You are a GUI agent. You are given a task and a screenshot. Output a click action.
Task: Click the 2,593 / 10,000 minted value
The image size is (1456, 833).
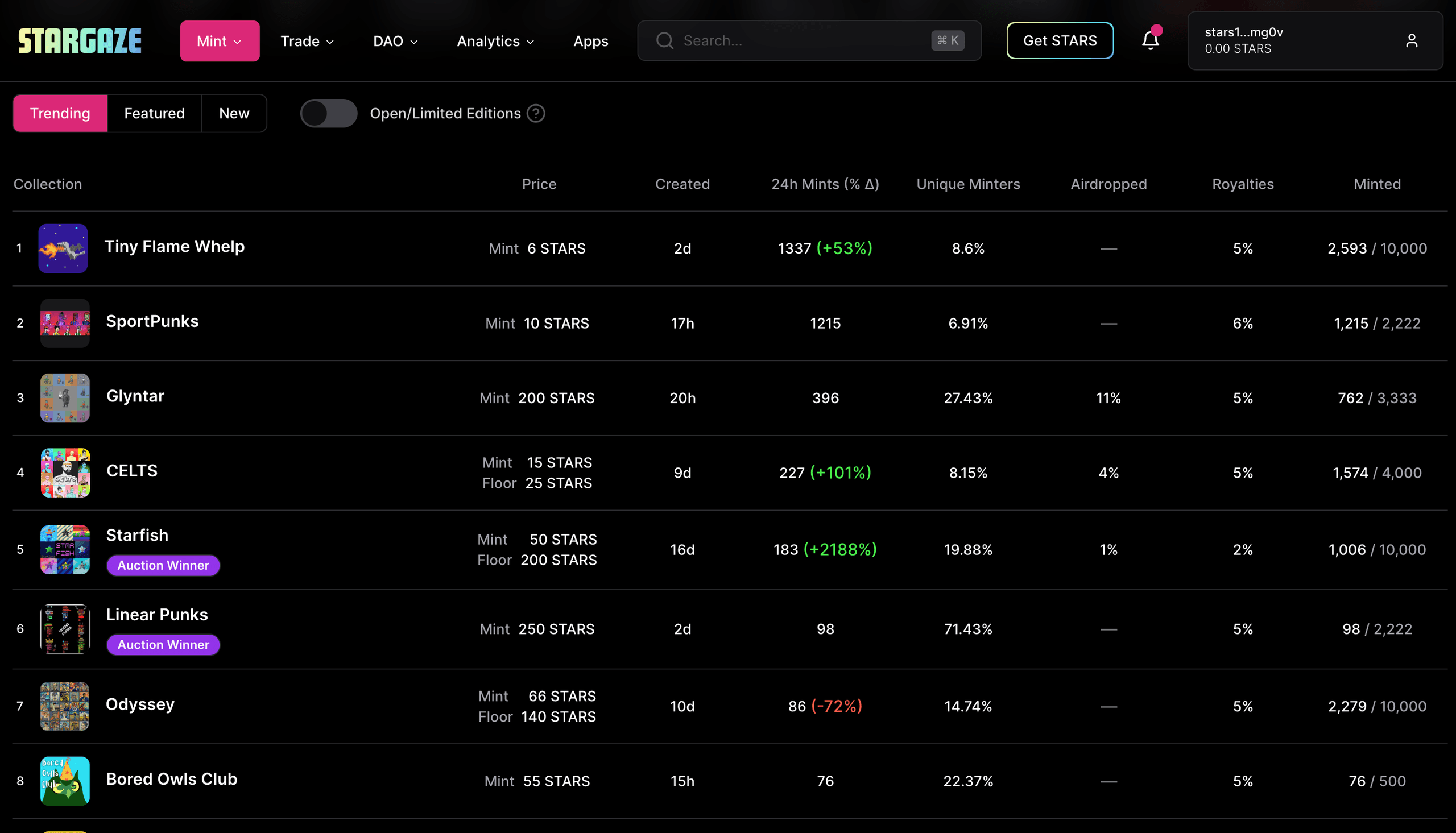click(1377, 248)
